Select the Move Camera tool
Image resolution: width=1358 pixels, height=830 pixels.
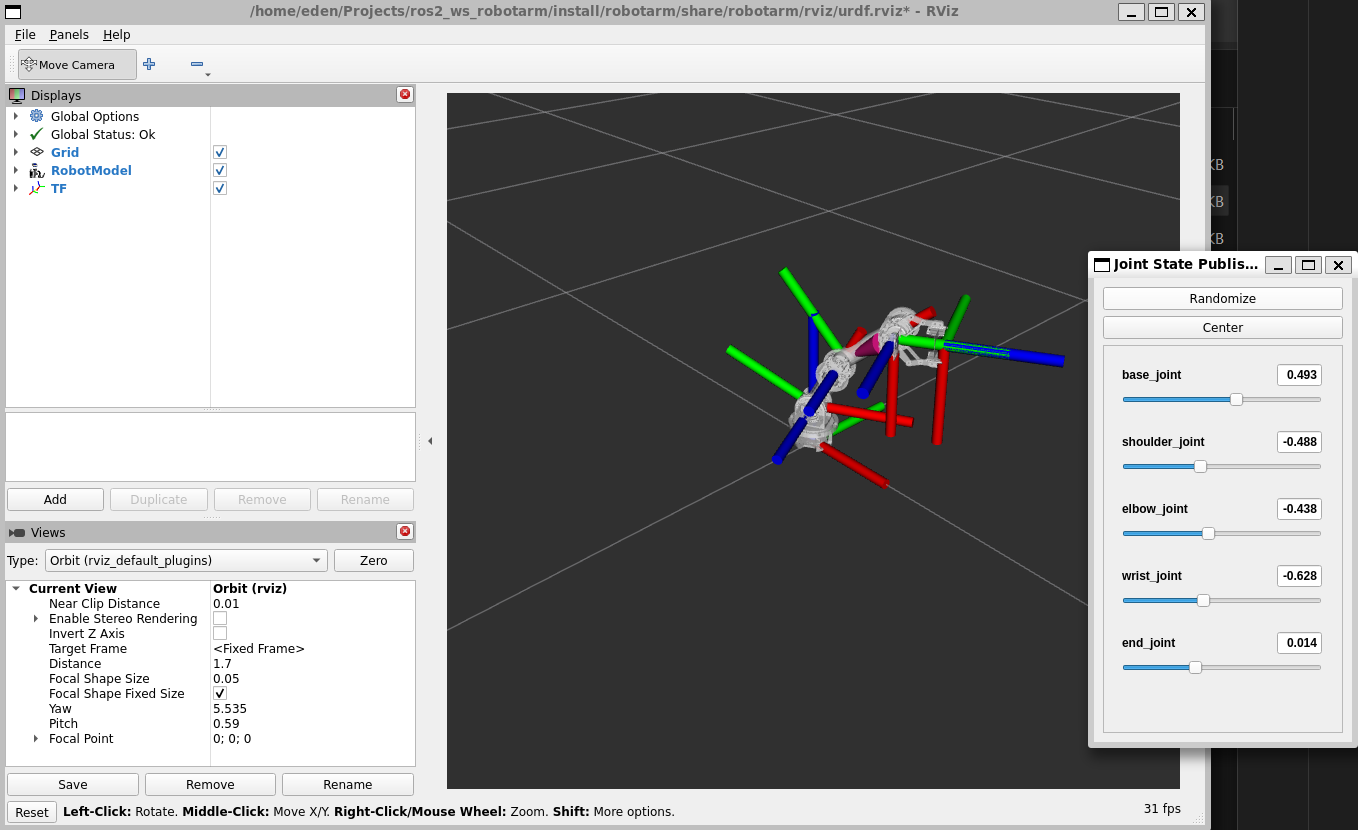tap(77, 65)
